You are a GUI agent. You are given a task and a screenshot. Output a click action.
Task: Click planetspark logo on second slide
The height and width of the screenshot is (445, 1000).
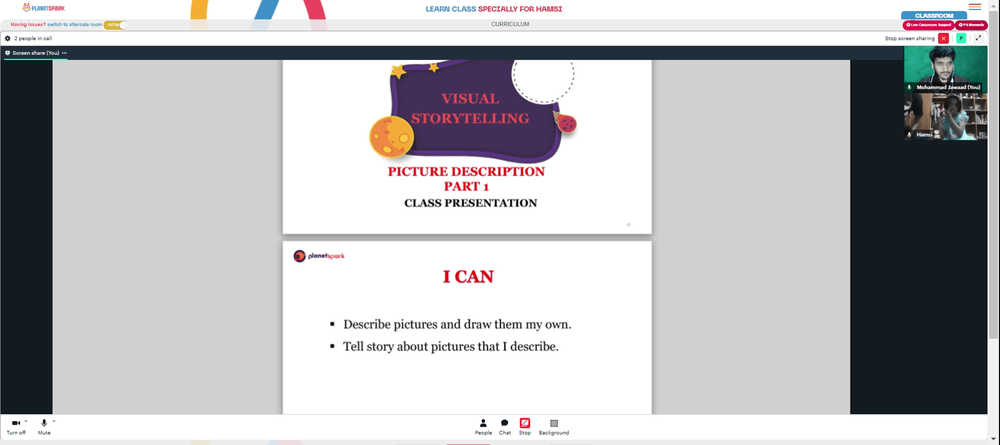319,256
